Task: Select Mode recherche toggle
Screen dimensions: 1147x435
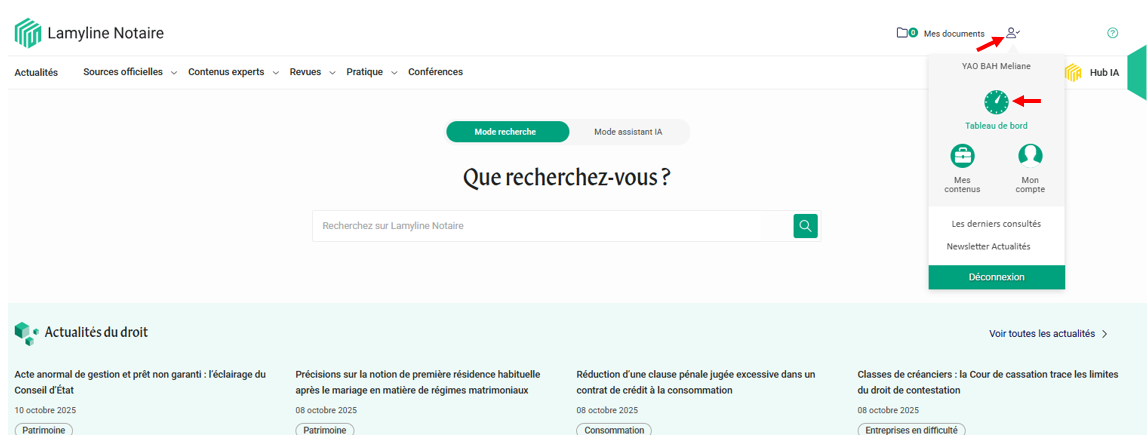Action: coord(507,132)
